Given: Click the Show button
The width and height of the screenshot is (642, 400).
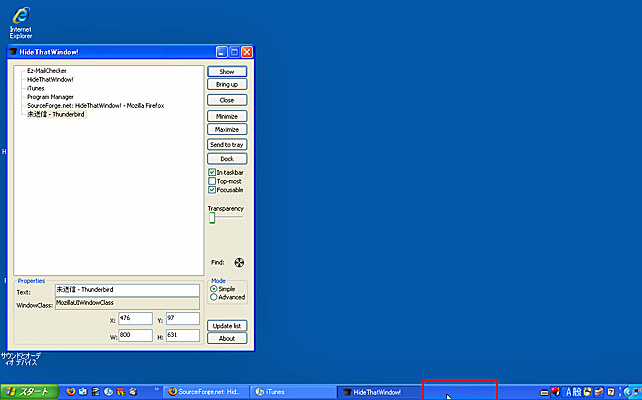Looking at the screenshot, I should tap(227, 72).
